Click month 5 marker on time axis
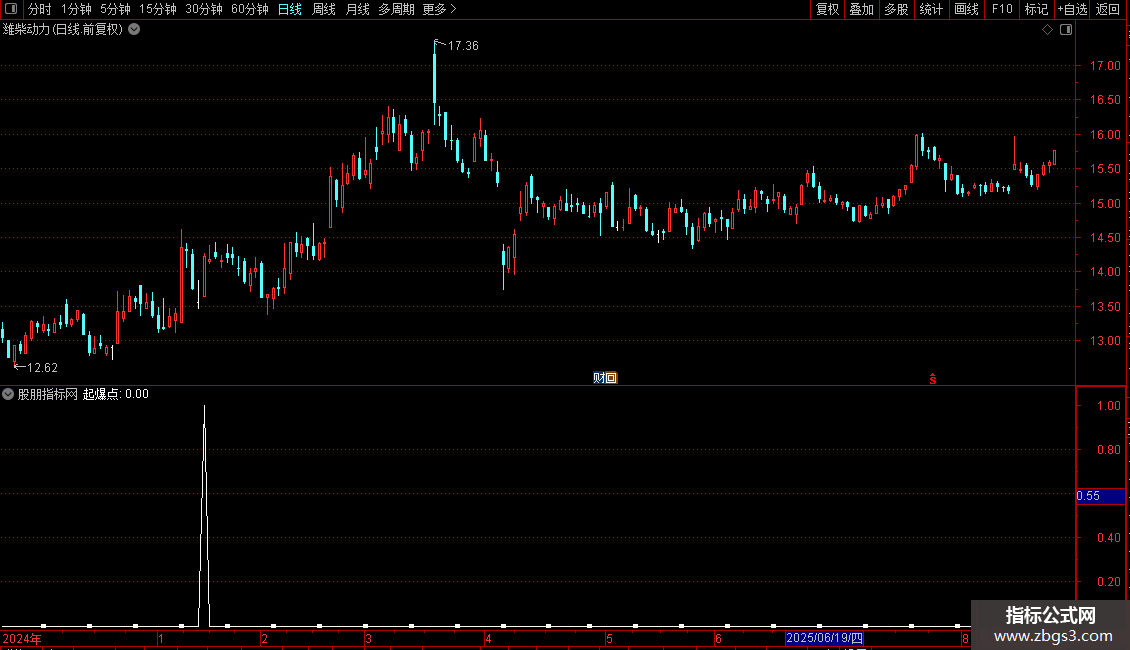Screen dimensions: 1130x650 (609, 639)
